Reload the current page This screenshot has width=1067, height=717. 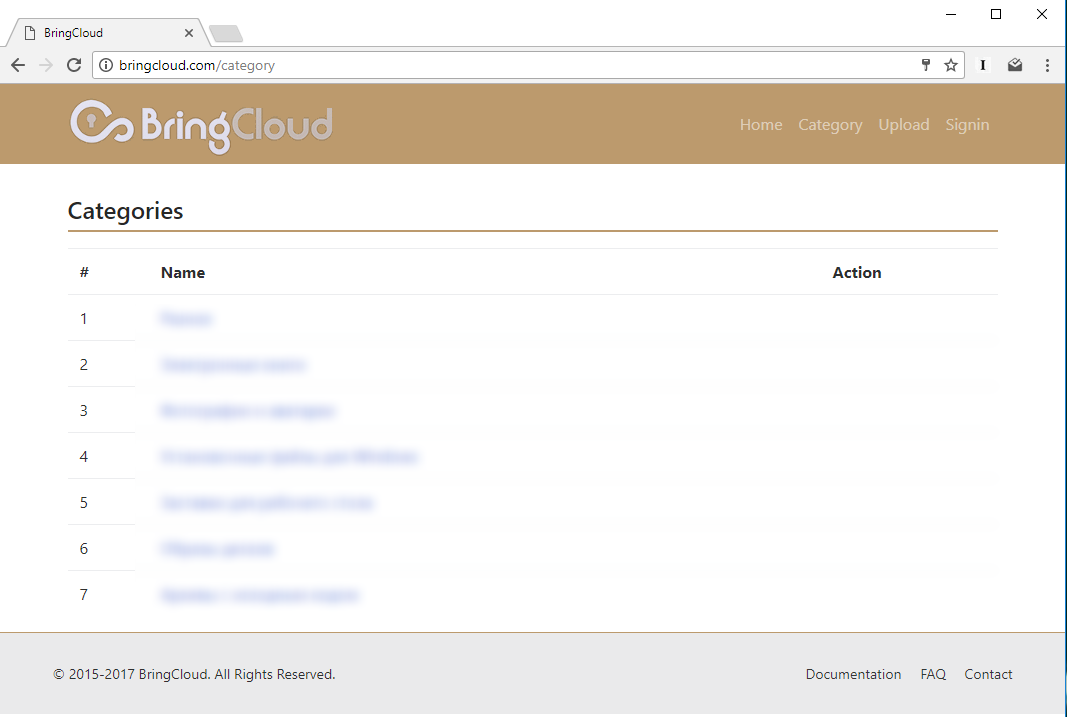point(74,65)
